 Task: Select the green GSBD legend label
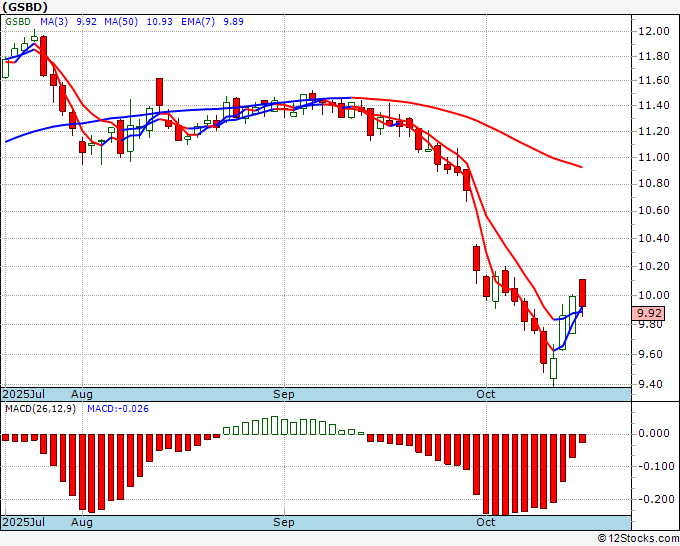click(18, 22)
